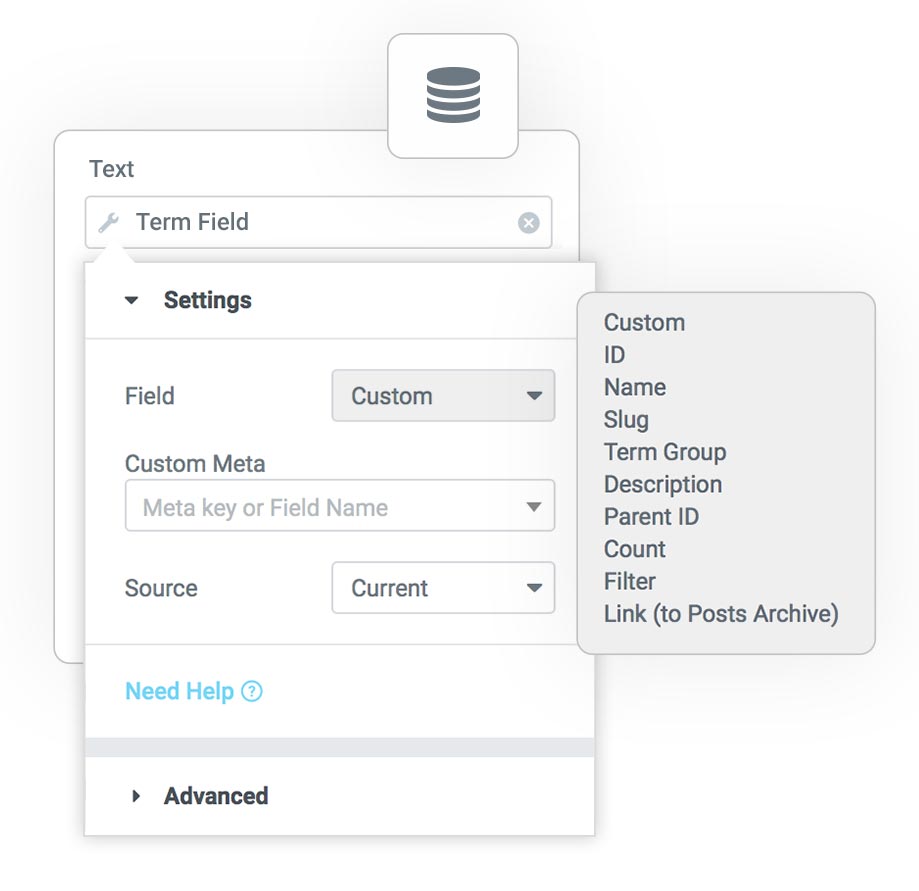Screen dimensions: 919x891
Task: Open the Field dropdown showing Custom
Action: pyautogui.click(x=443, y=396)
